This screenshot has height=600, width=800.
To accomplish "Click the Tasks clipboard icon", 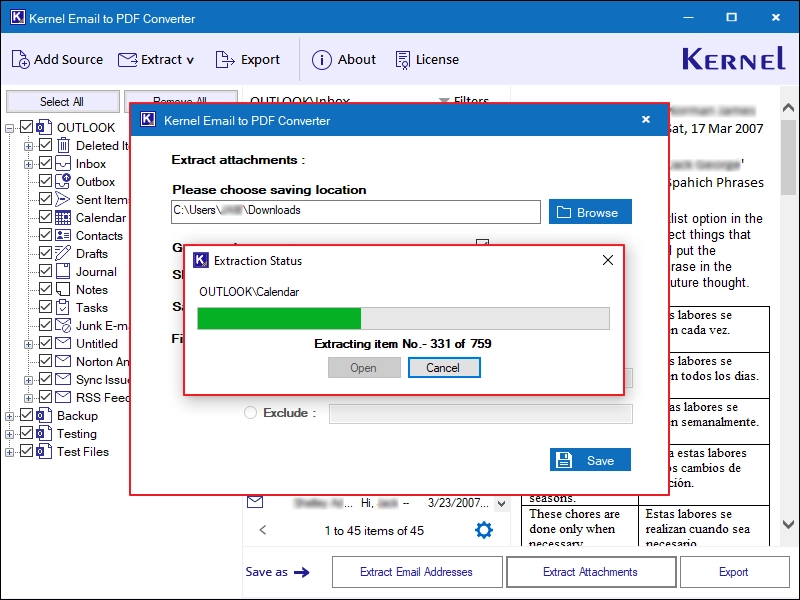I will [x=63, y=307].
